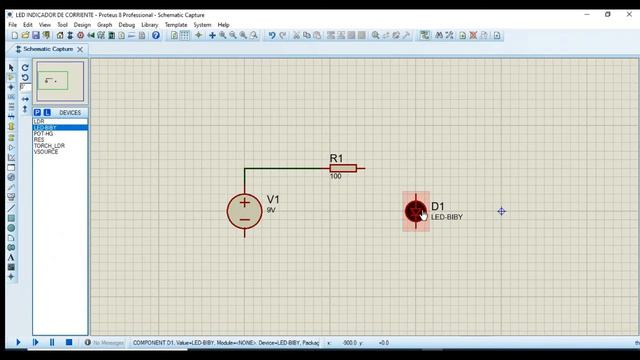Go to Home page icon in toolbar
640x360 pixels.
[x=60, y=36]
